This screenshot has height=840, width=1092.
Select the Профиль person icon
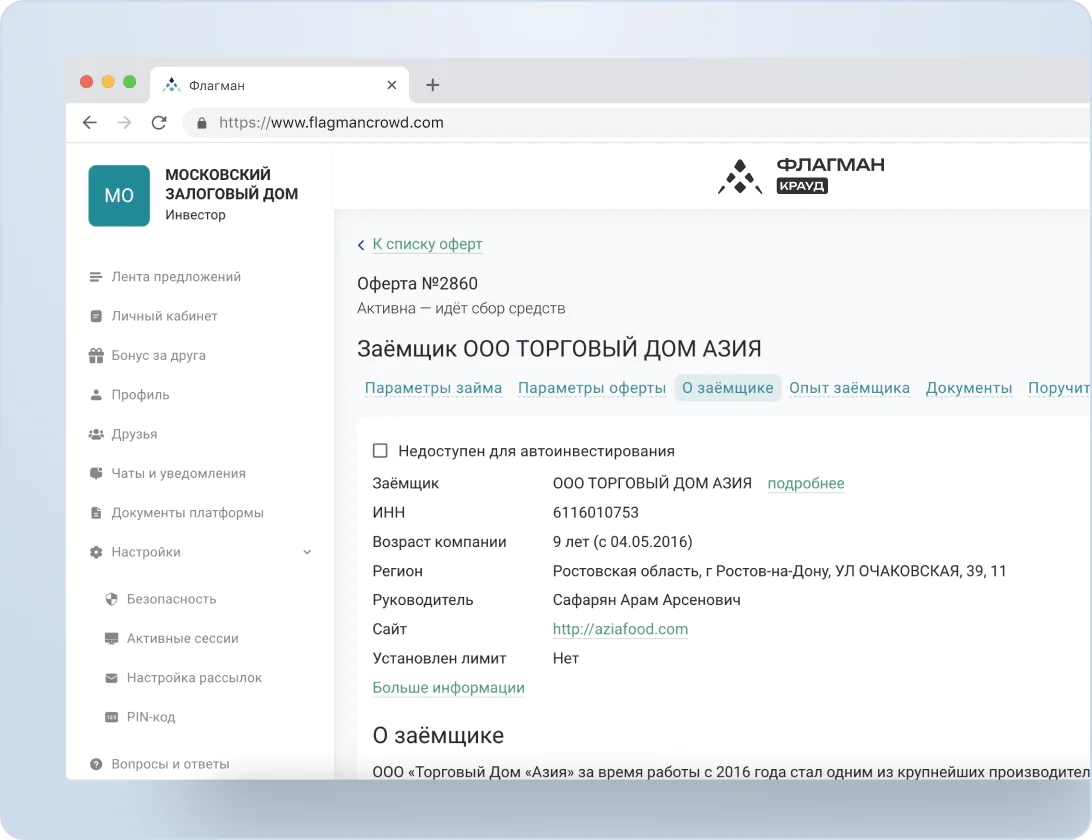pyautogui.click(x=96, y=395)
